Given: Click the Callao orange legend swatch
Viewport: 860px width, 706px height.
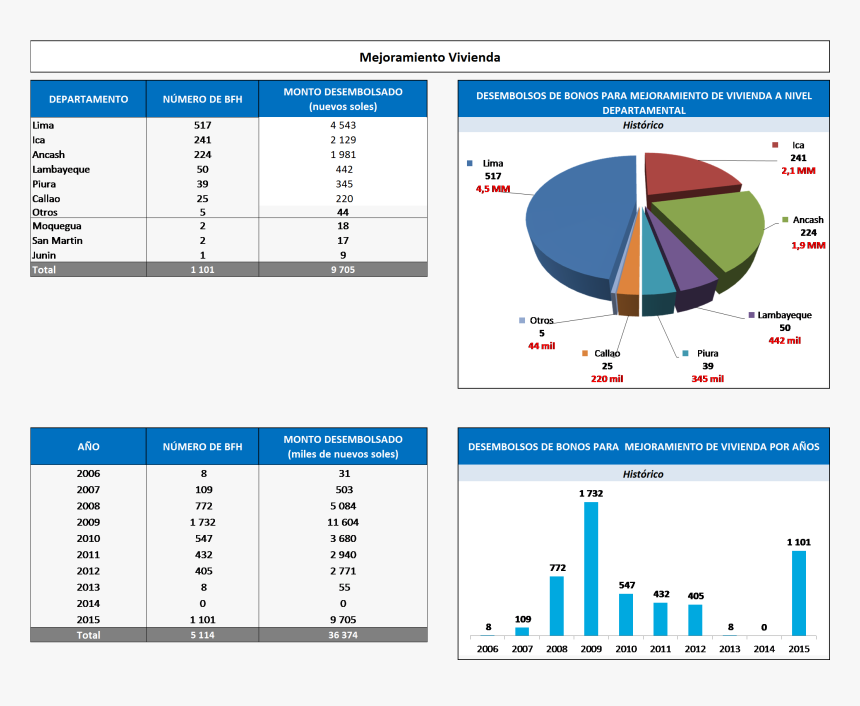Looking at the screenshot, I should pos(585,353).
